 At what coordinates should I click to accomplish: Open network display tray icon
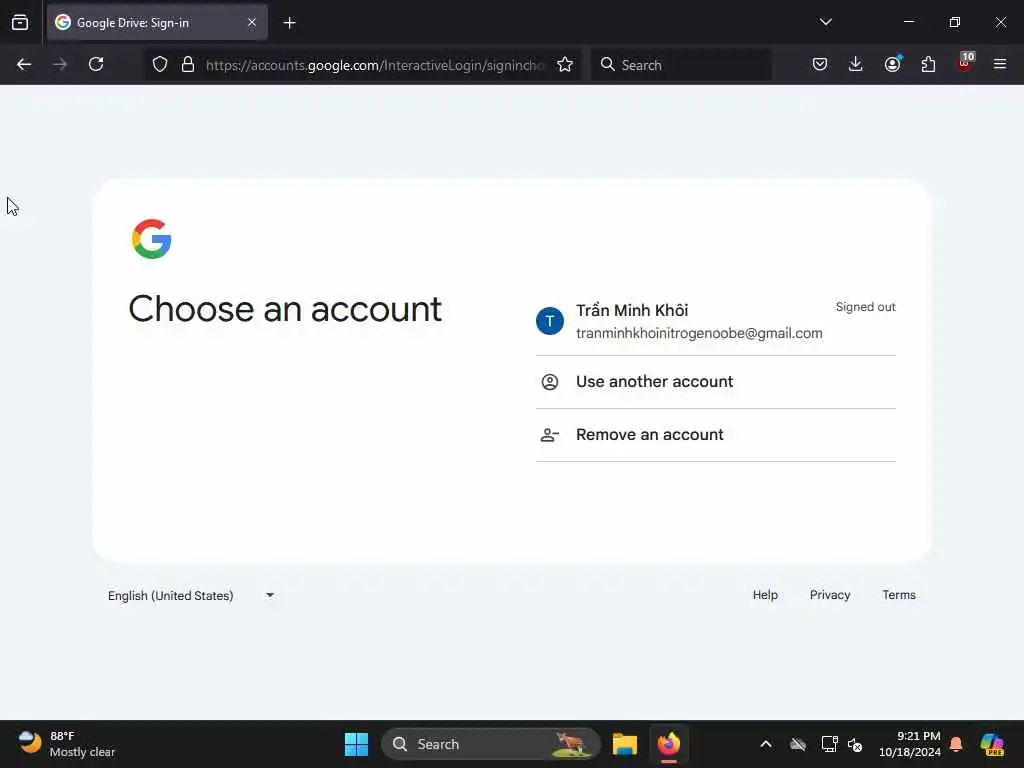tap(829, 744)
